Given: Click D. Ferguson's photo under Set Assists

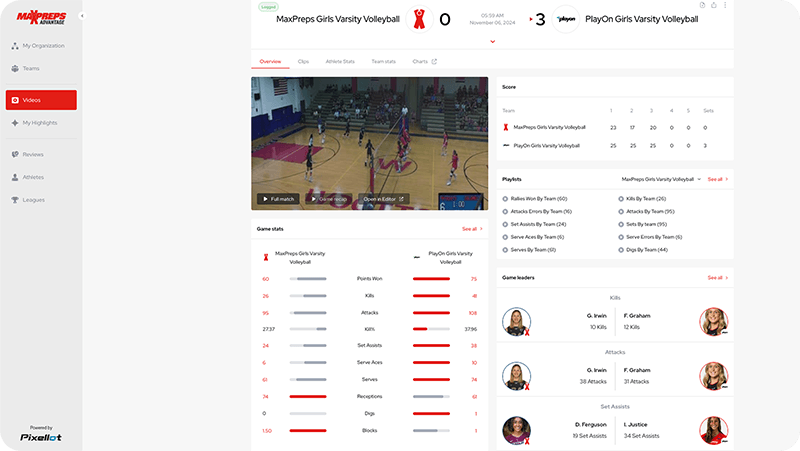Looking at the screenshot, I should point(516,430).
